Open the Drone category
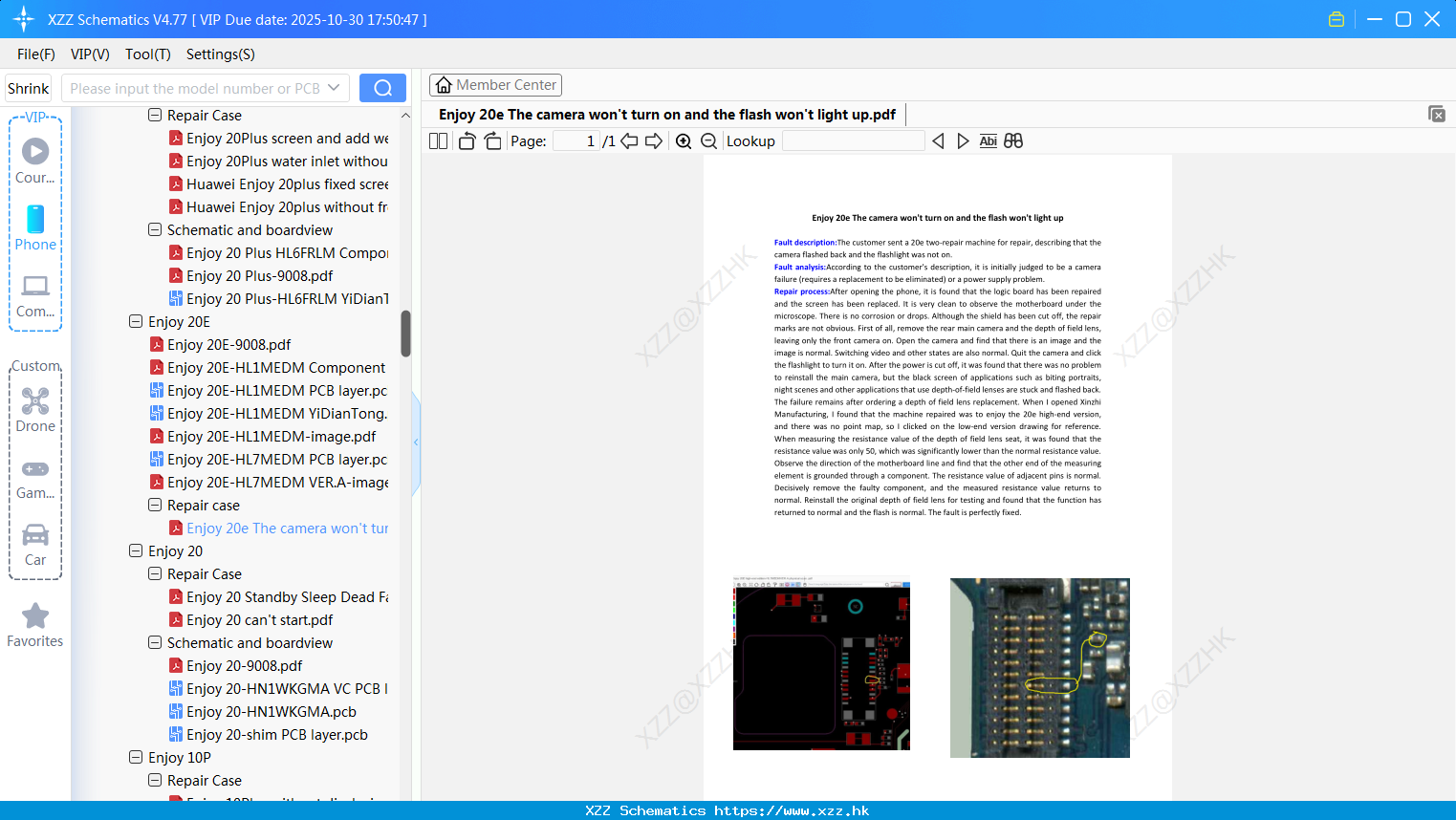The height and width of the screenshot is (820, 1456). [x=35, y=410]
